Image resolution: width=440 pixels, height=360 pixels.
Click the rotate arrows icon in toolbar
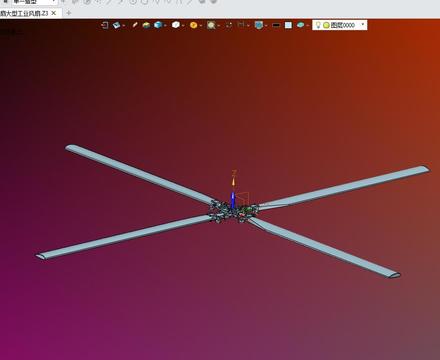pyautogui.click(x=229, y=25)
